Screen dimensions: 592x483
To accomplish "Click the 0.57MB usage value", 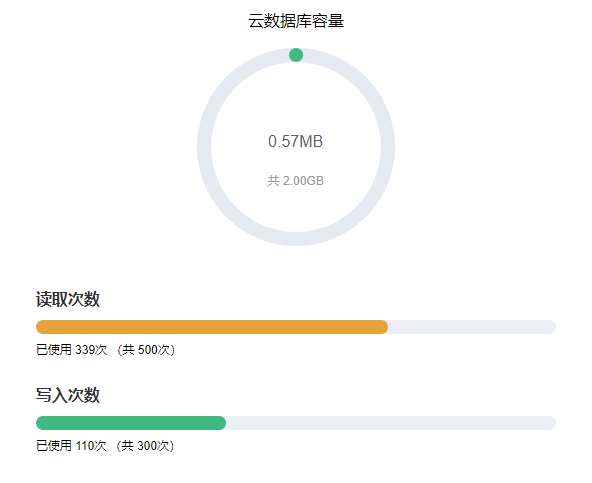I will pyautogui.click(x=295, y=142).
